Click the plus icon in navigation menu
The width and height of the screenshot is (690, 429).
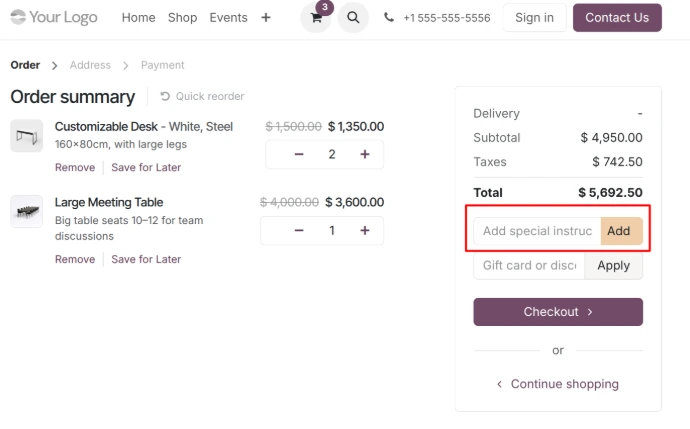pyautogui.click(x=265, y=17)
